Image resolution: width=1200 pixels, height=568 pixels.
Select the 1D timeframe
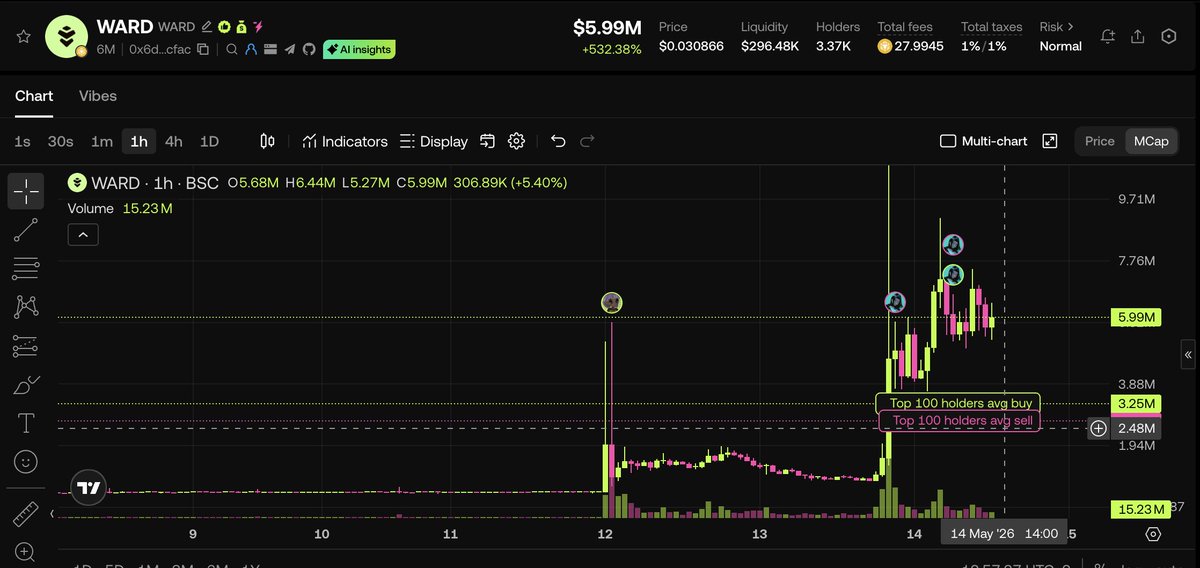[x=209, y=141]
